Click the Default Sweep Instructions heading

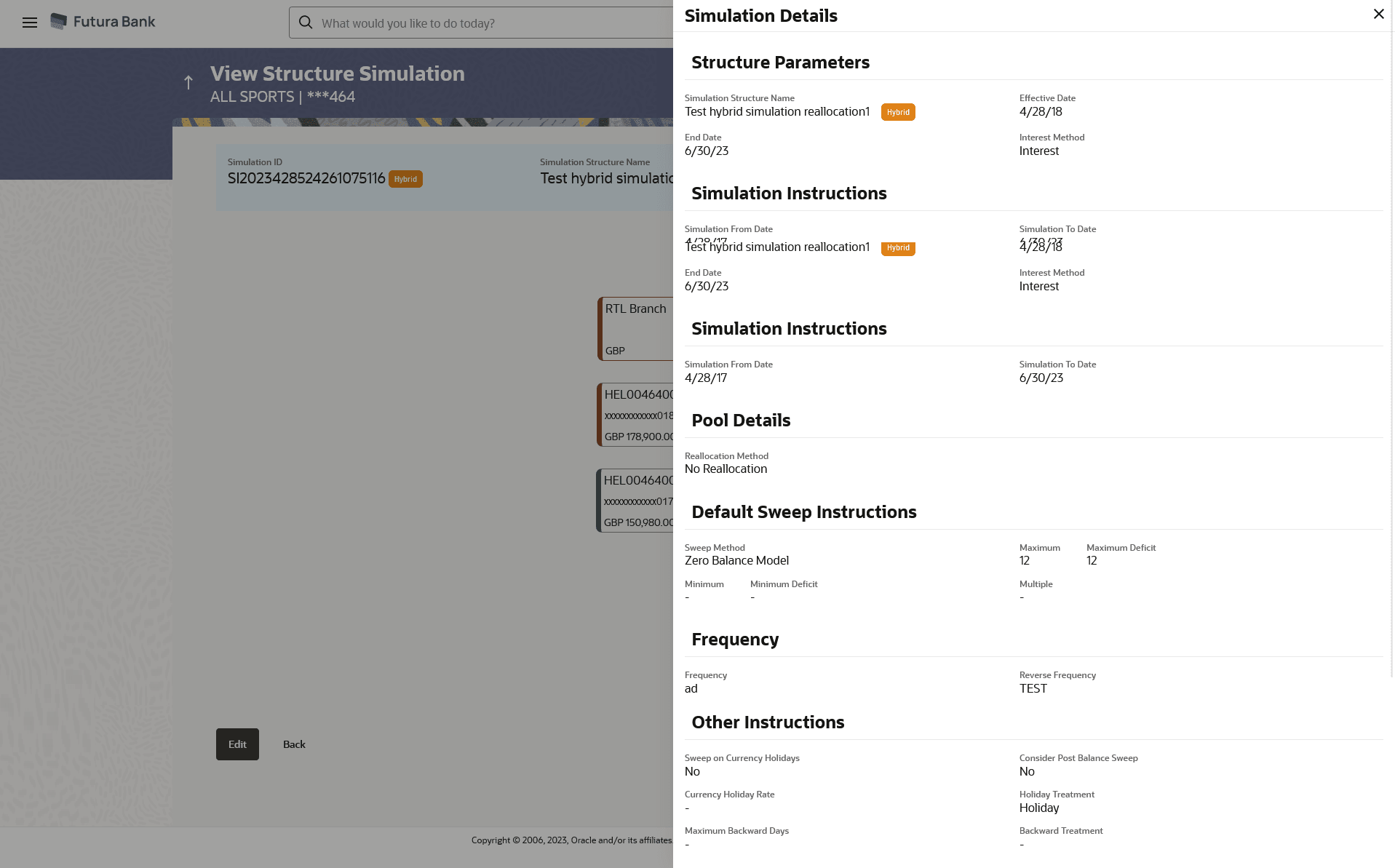pyautogui.click(x=803, y=512)
